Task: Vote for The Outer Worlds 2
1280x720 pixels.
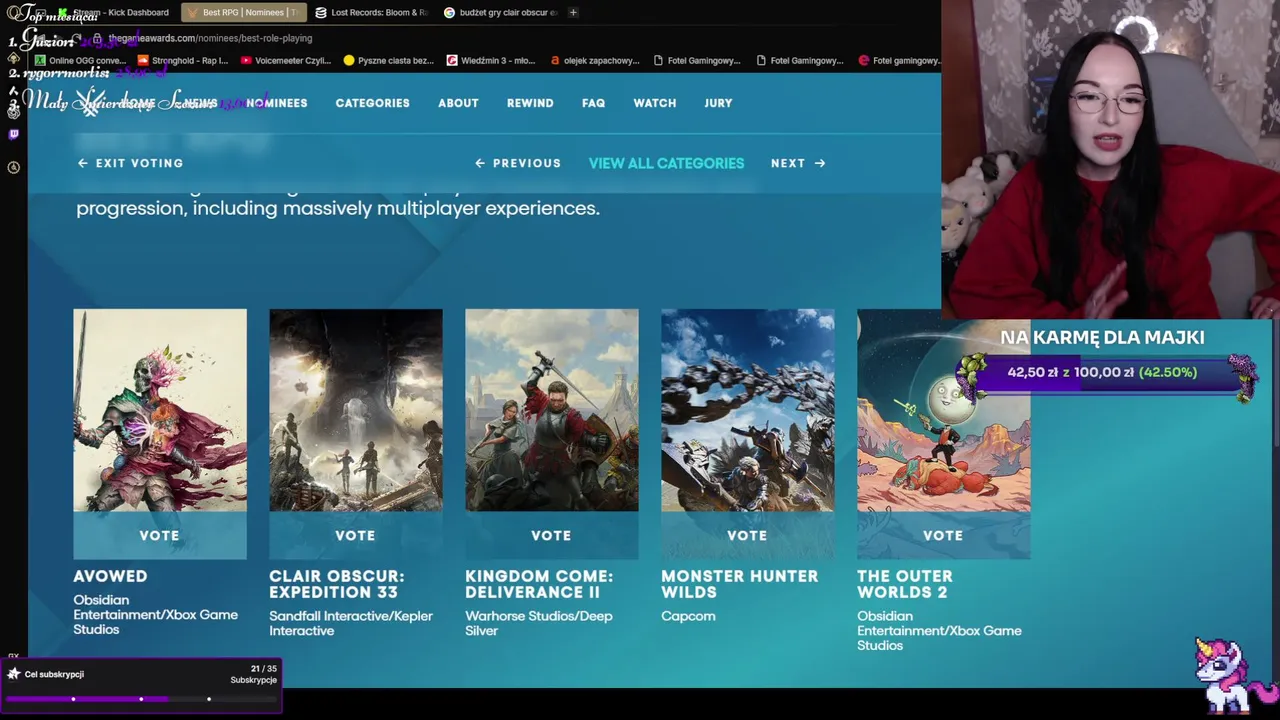Action: [x=943, y=536]
